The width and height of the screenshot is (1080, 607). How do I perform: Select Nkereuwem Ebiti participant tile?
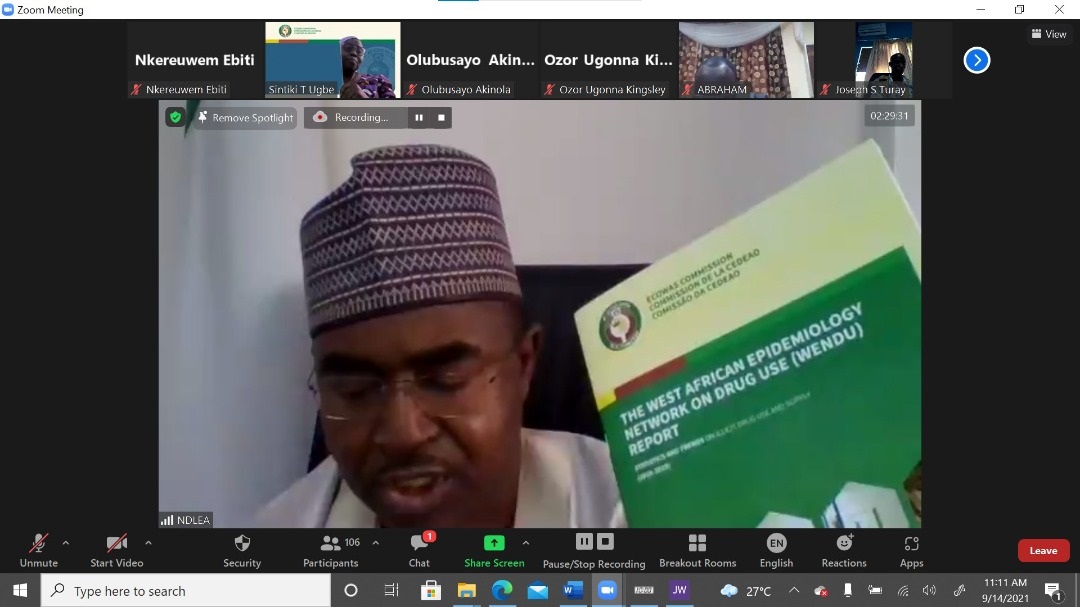(x=195, y=60)
